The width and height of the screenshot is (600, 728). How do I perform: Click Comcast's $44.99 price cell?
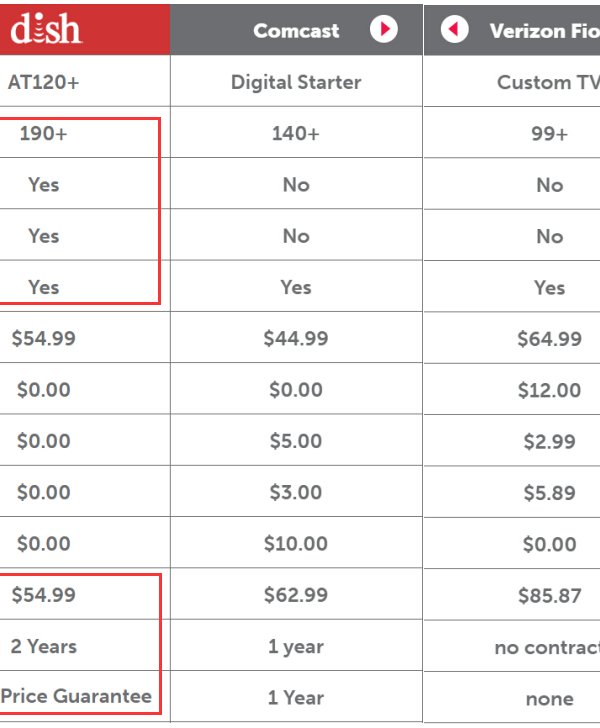[x=296, y=338]
